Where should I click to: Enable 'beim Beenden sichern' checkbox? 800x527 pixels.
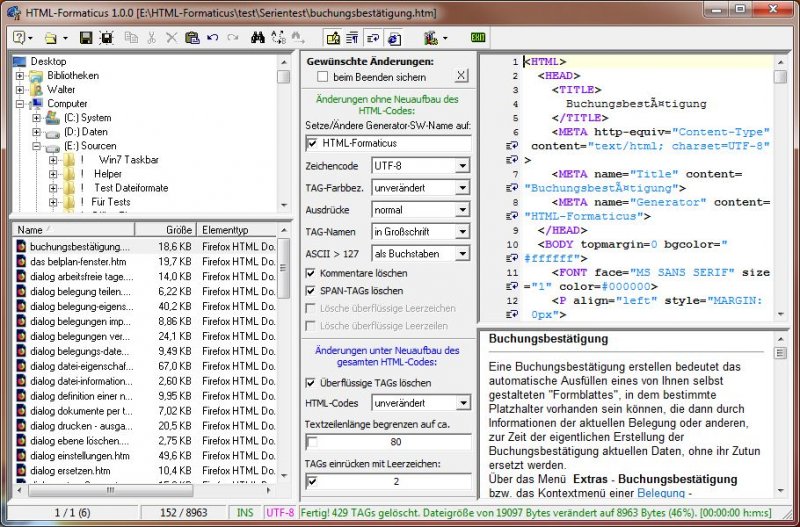coord(323,76)
